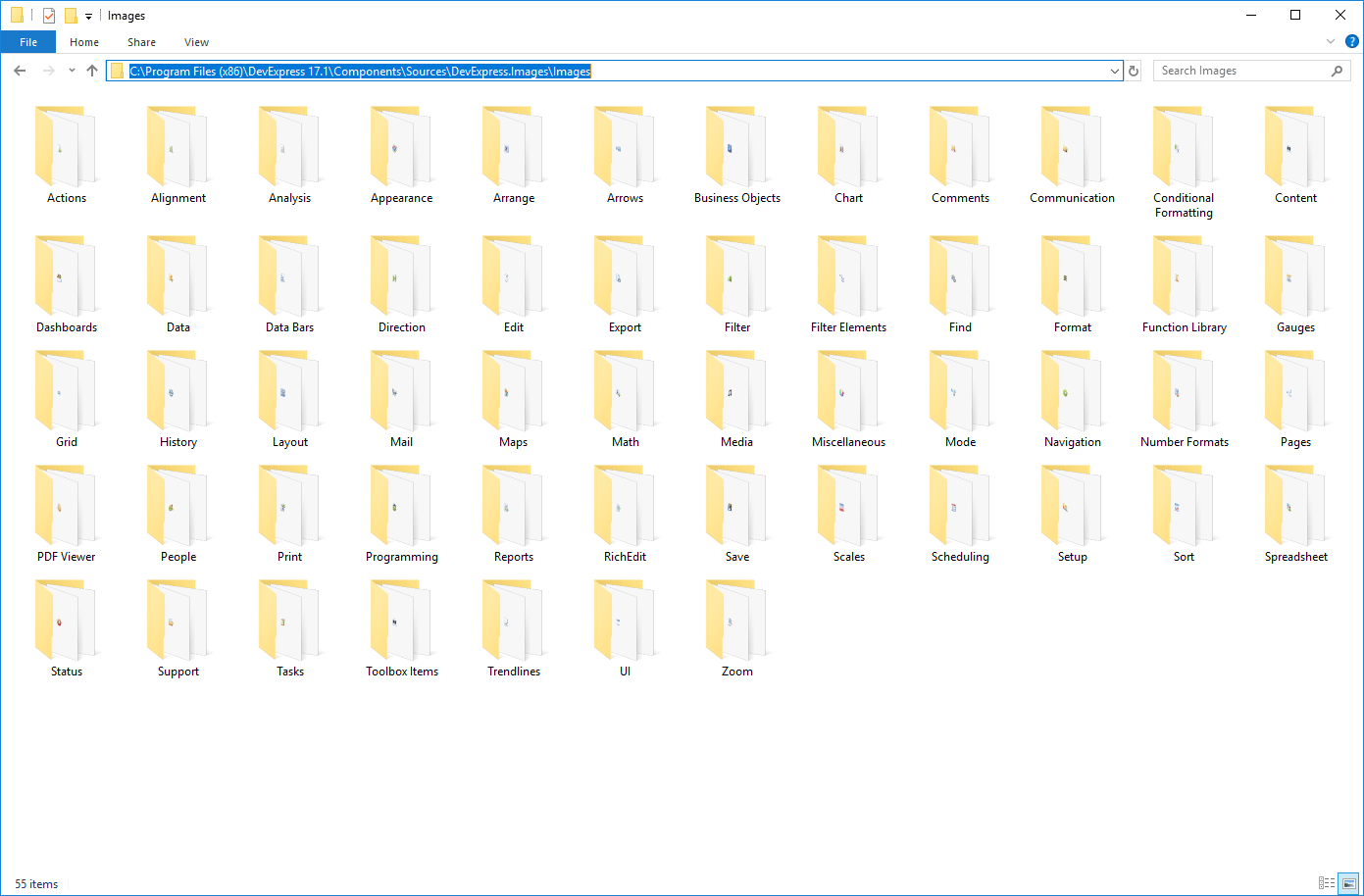
Task: Select the Alignment folder
Action: click(178, 157)
